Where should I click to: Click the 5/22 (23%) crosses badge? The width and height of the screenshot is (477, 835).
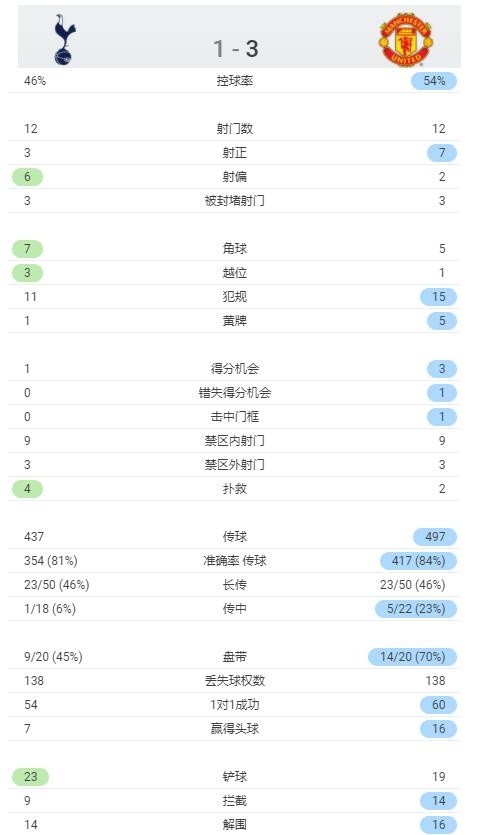[x=416, y=609]
